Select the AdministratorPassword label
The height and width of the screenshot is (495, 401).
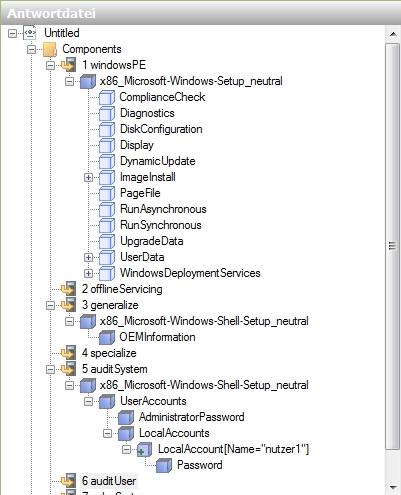pos(192,417)
